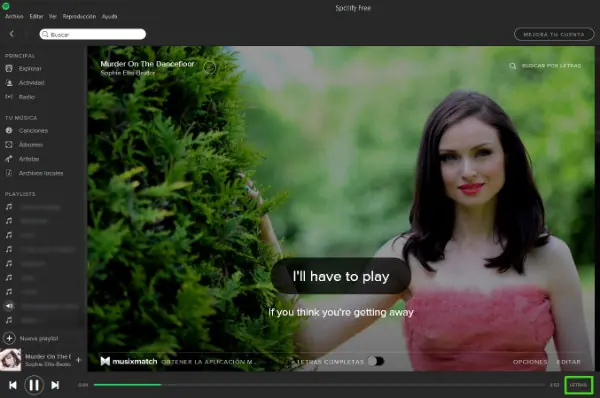Open Radio in the sidebar

pyautogui.click(x=20, y=97)
